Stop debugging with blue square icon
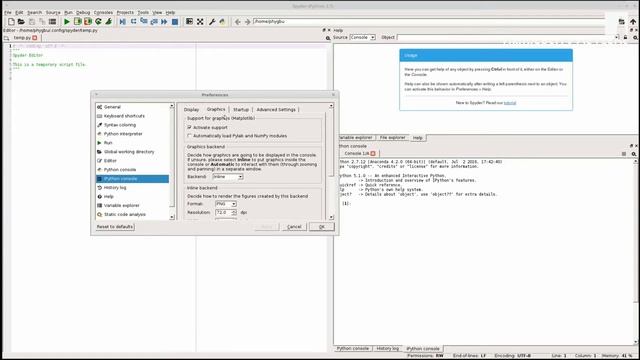Image resolution: width=640 pixels, height=360 pixels. pos(175,22)
